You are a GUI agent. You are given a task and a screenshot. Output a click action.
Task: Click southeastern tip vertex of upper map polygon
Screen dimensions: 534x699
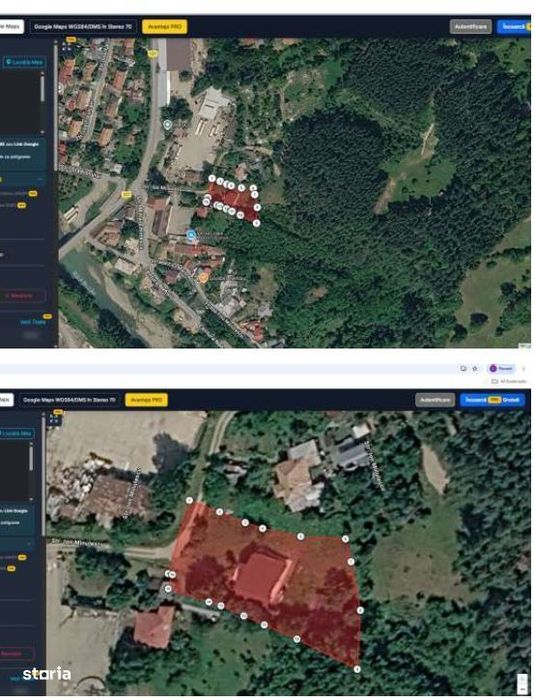coord(256,223)
